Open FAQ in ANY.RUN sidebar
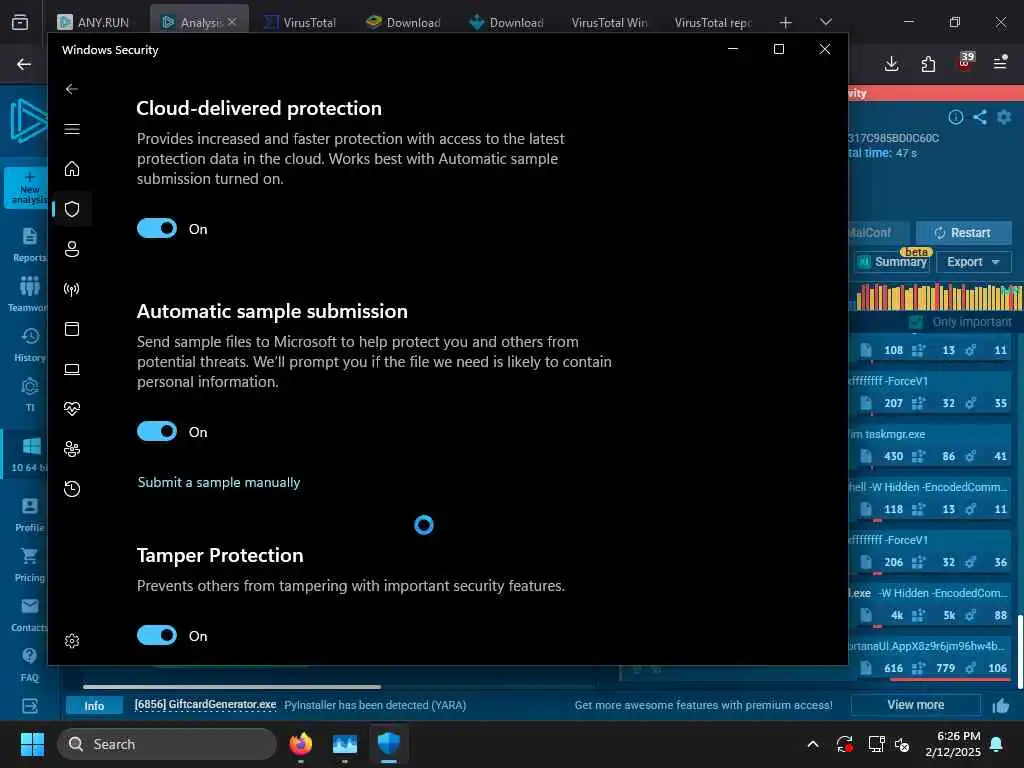The height and width of the screenshot is (768, 1024). click(29, 665)
